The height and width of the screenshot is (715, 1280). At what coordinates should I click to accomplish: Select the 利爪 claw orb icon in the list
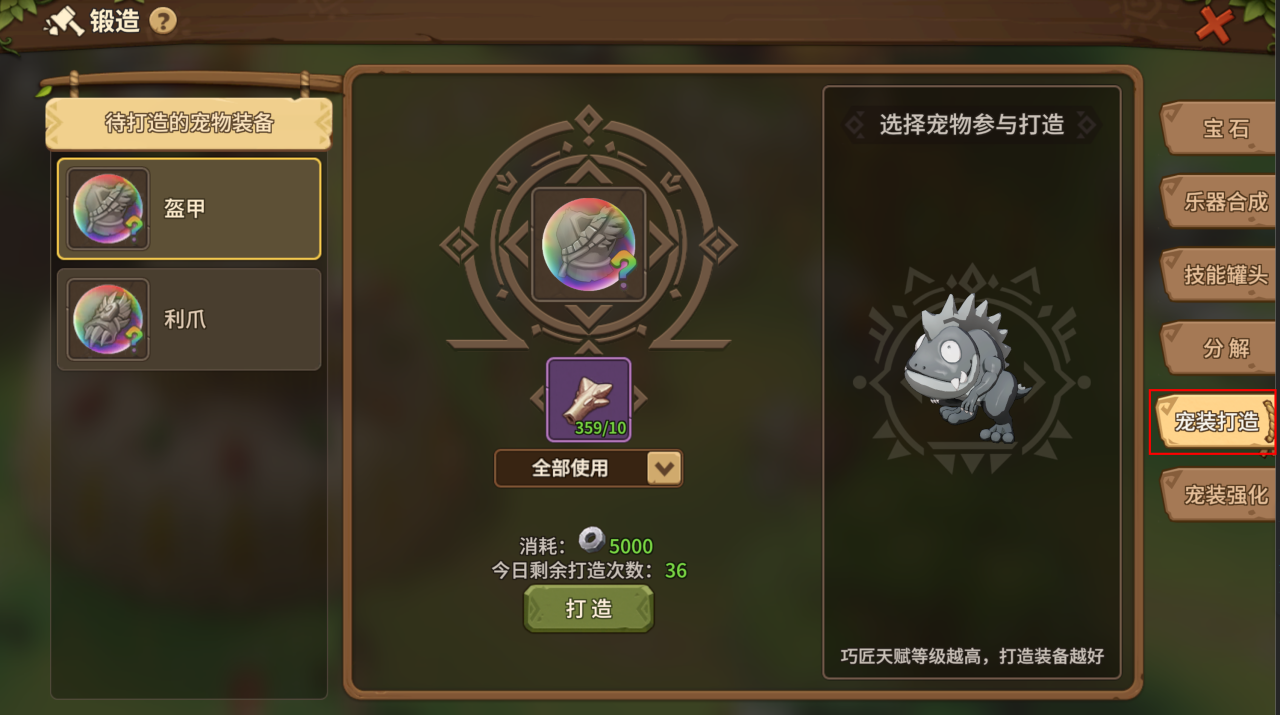coord(108,319)
